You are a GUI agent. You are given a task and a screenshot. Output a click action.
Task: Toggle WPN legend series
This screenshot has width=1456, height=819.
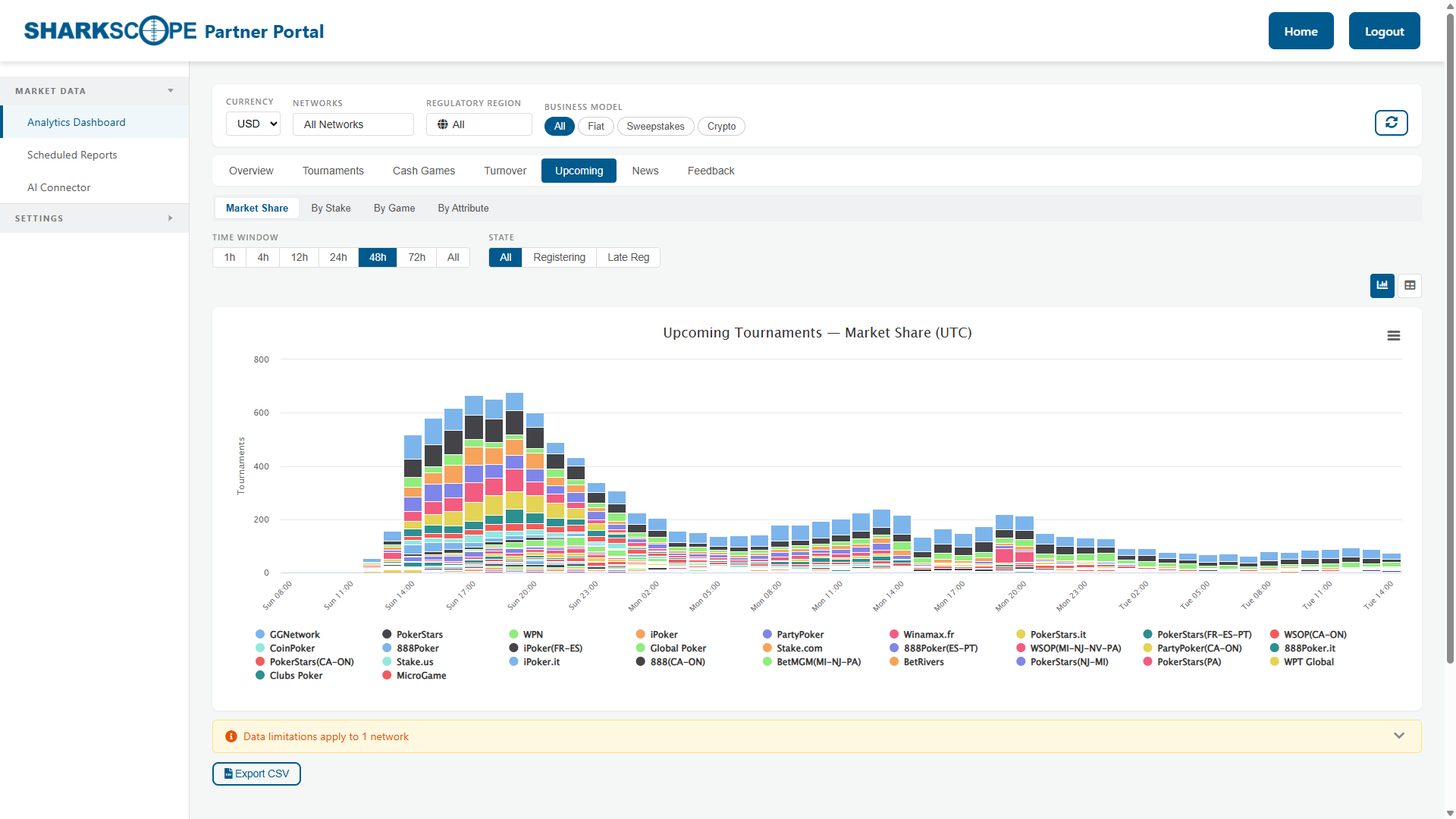(526, 635)
